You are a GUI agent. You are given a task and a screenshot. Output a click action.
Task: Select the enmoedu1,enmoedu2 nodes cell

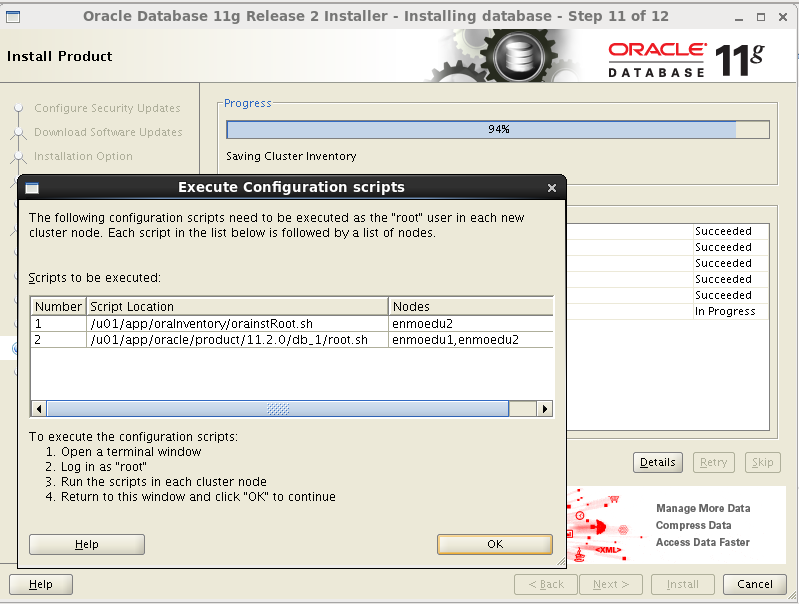tap(471, 339)
